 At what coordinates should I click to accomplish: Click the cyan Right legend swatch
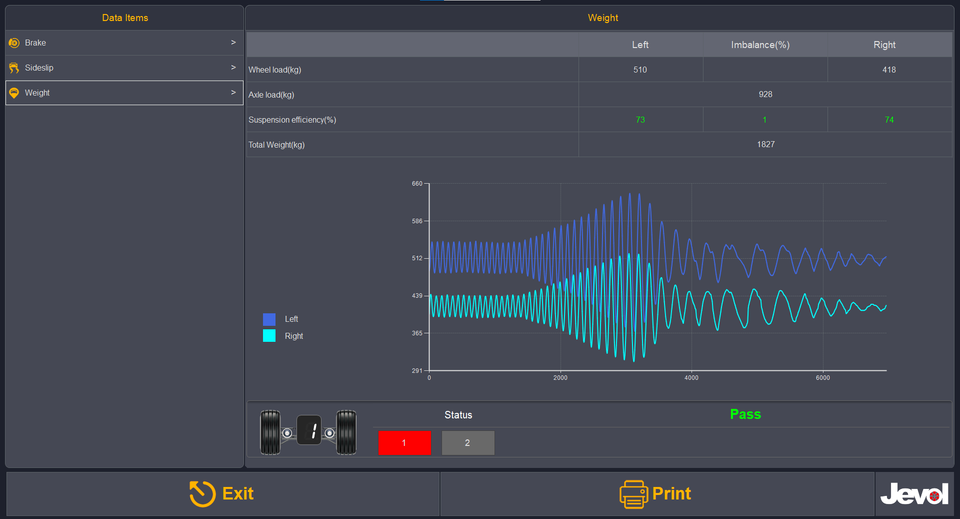[x=269, y=336]
